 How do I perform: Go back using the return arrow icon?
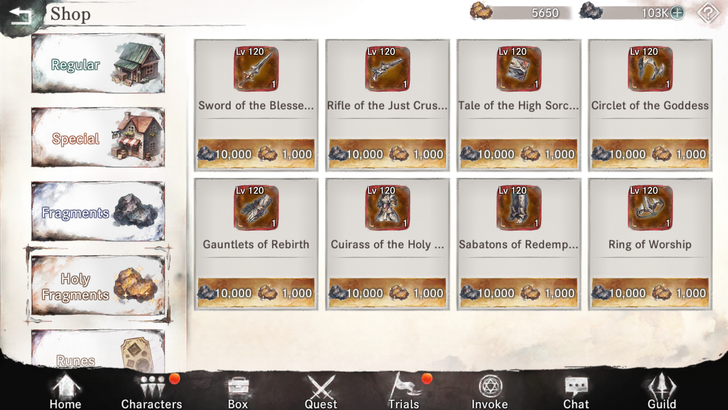pos(20,16)
